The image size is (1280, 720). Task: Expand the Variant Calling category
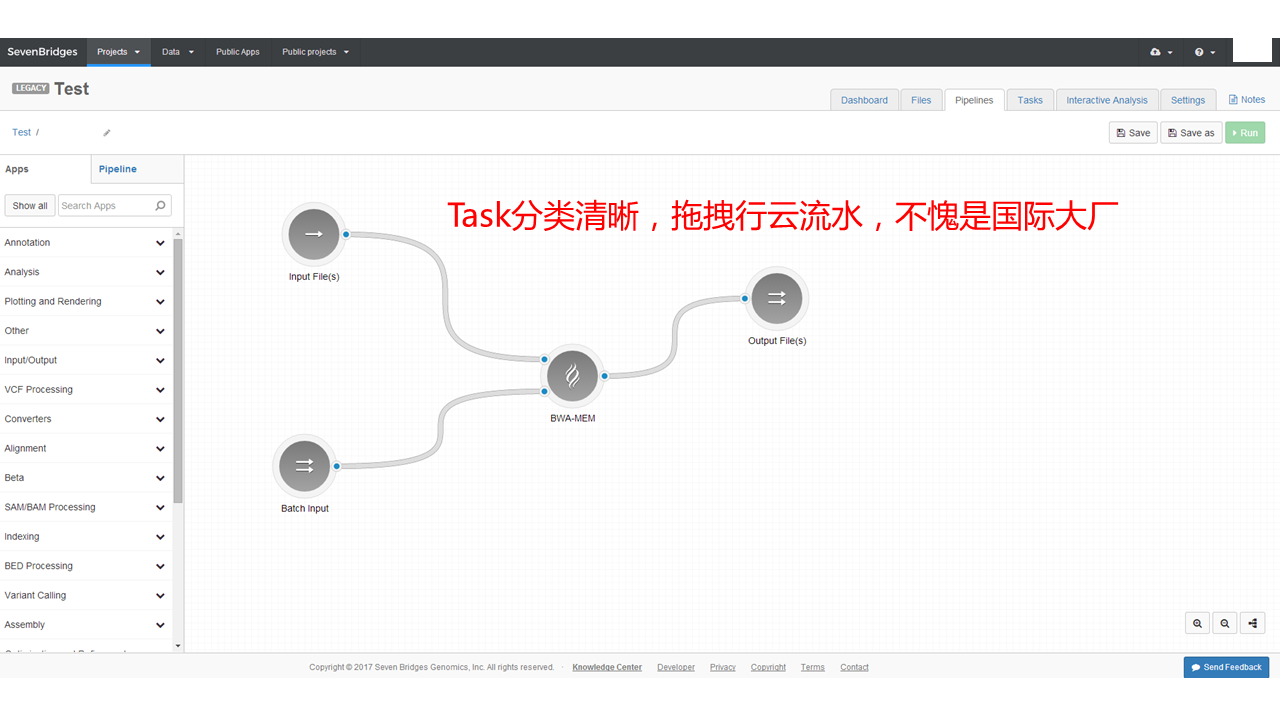click(x=86, y=596)
